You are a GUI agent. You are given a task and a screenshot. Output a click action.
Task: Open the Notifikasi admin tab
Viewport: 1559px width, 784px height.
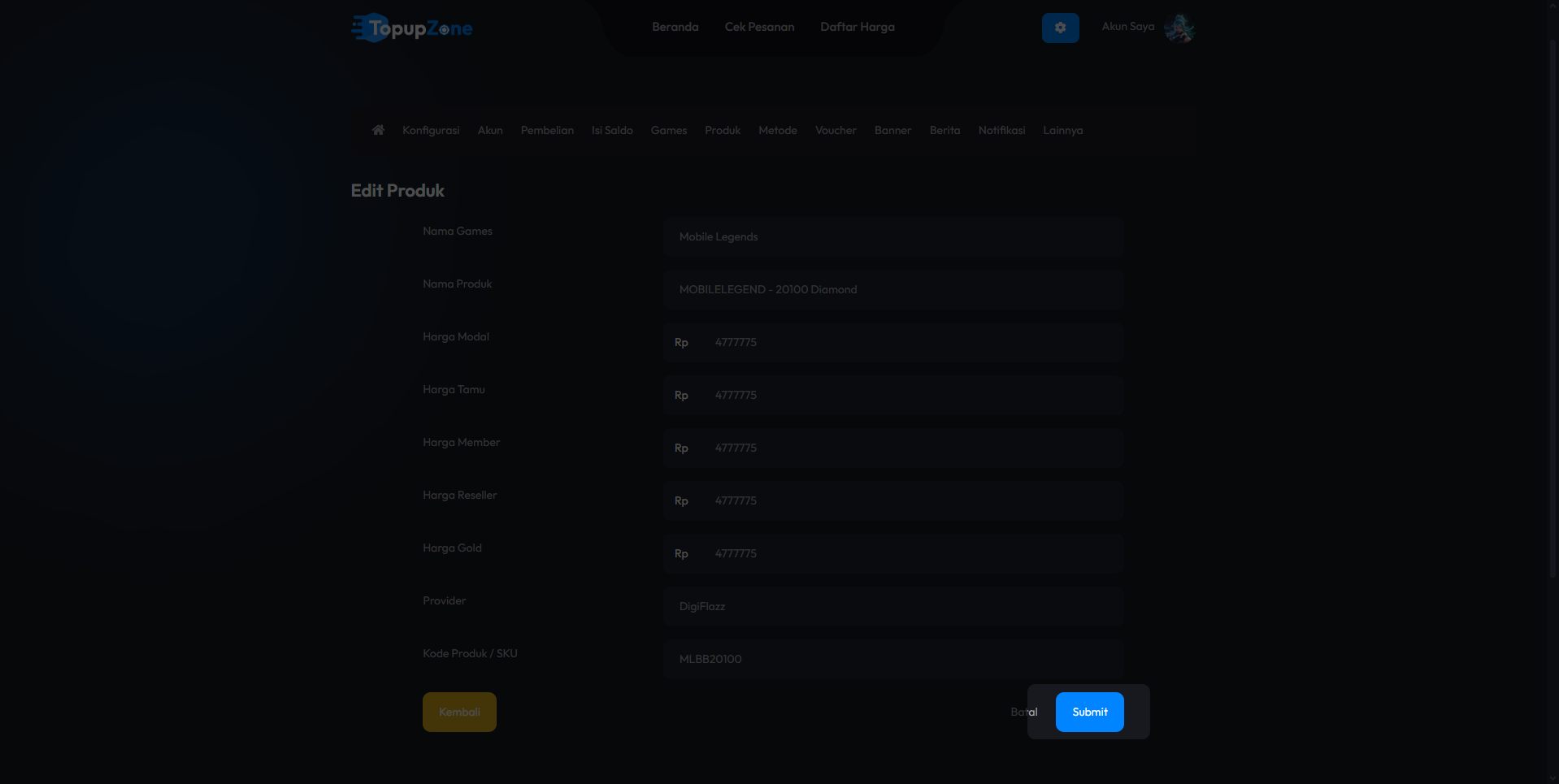coord(1001,130)
